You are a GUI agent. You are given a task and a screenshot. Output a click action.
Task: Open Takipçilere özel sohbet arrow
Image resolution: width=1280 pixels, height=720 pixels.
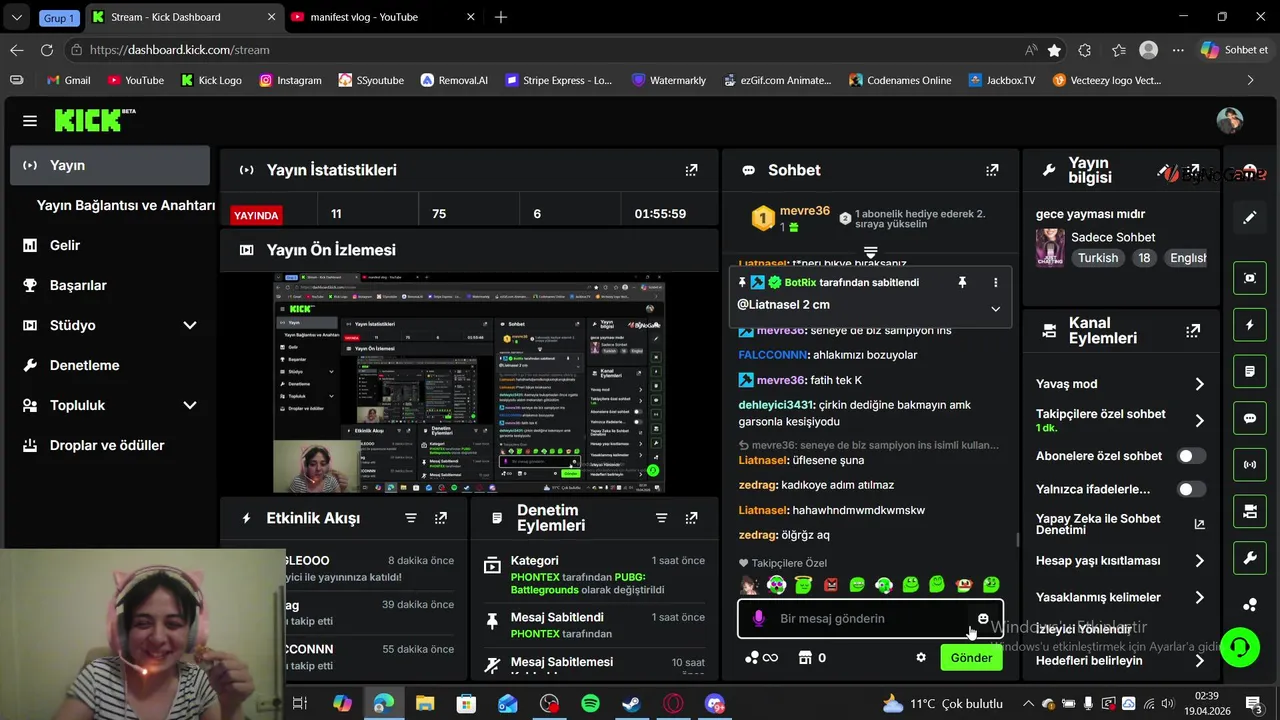[x=1199, y=420]
